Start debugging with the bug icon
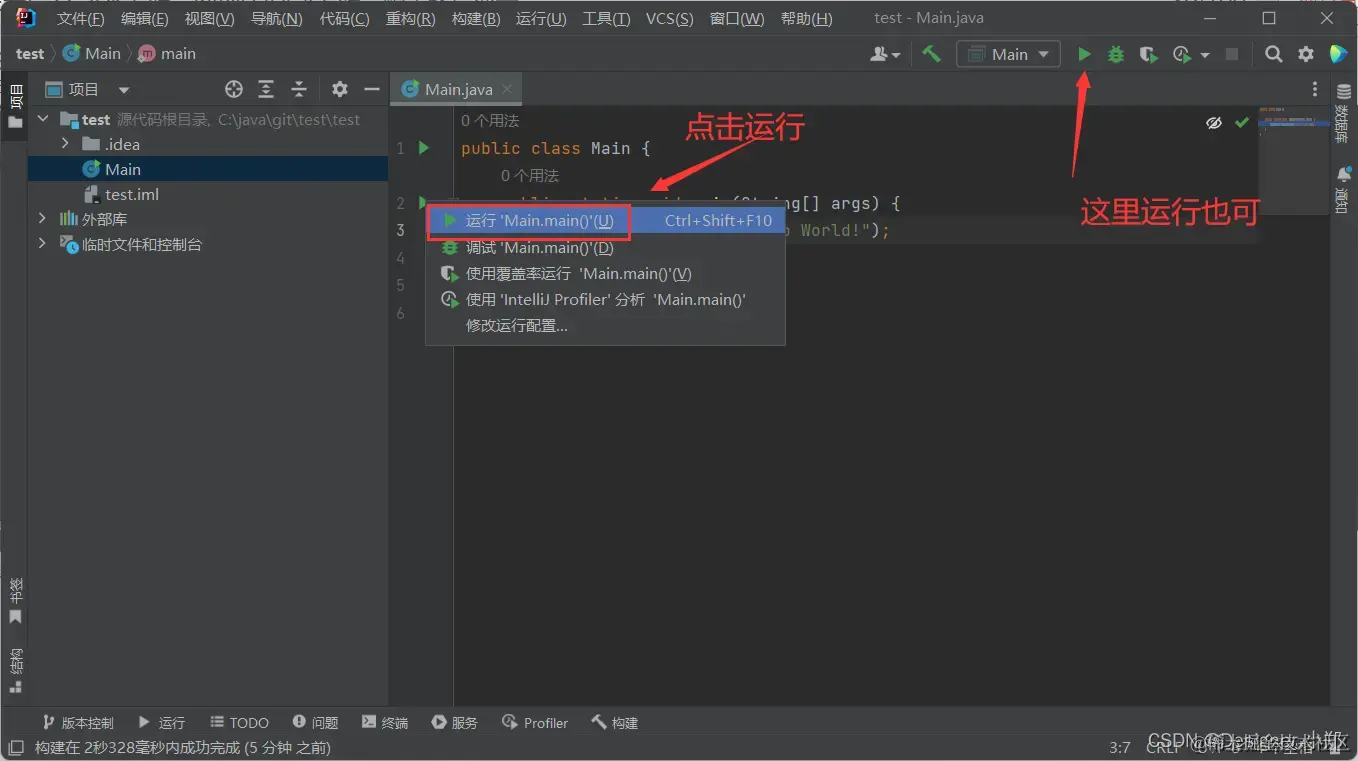This screenshot has width=1358, height=761. click(1116, 55)
